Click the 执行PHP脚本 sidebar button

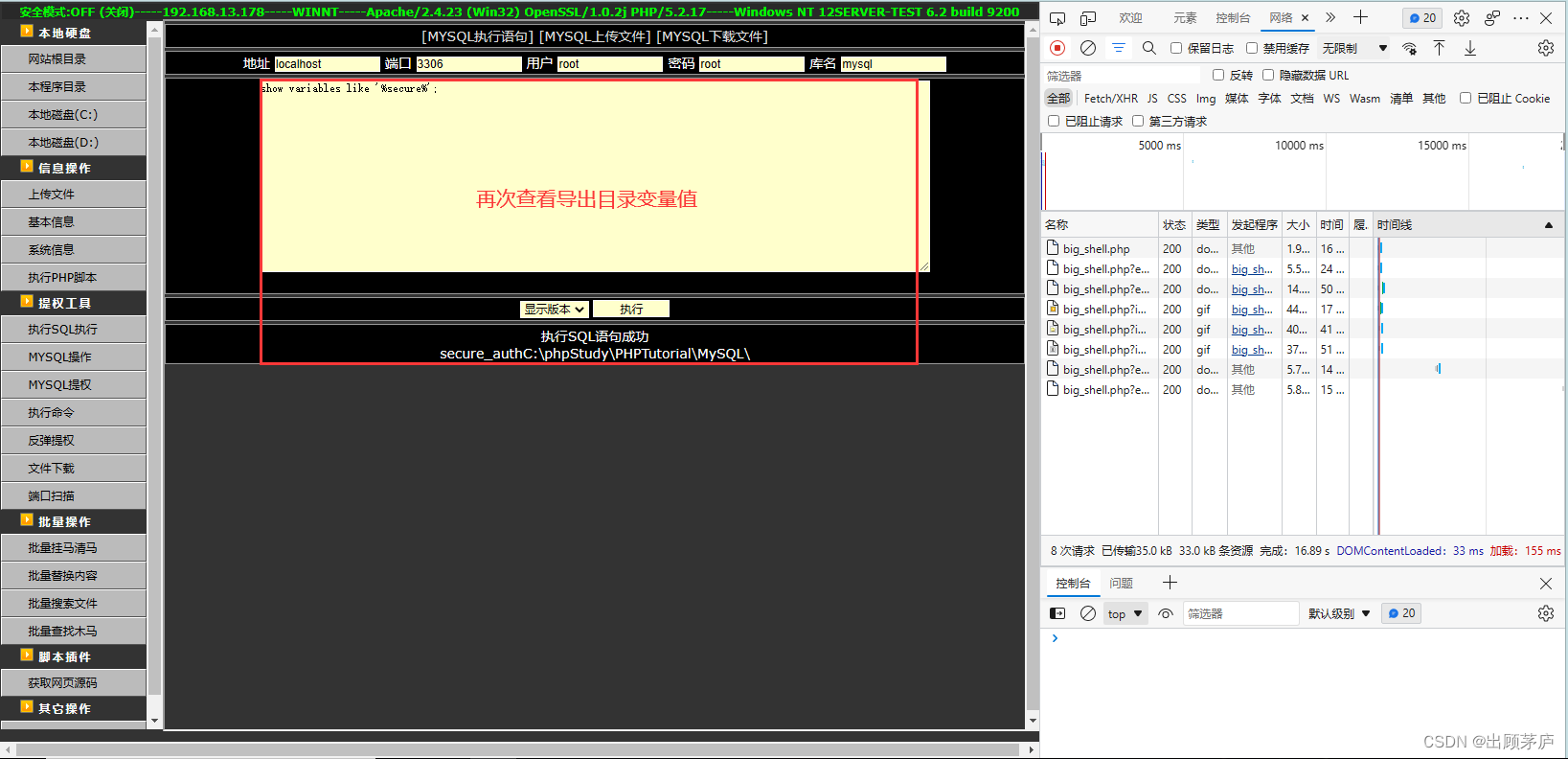(74, 277)
